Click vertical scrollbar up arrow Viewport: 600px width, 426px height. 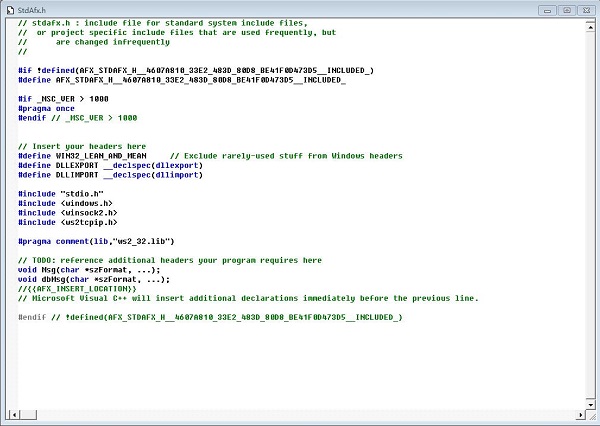[x=590, y=26]
